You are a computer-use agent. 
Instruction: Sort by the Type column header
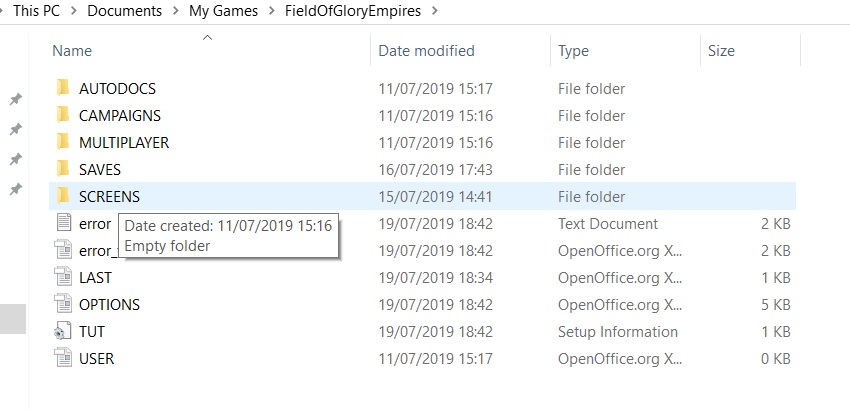click(574, 50)
